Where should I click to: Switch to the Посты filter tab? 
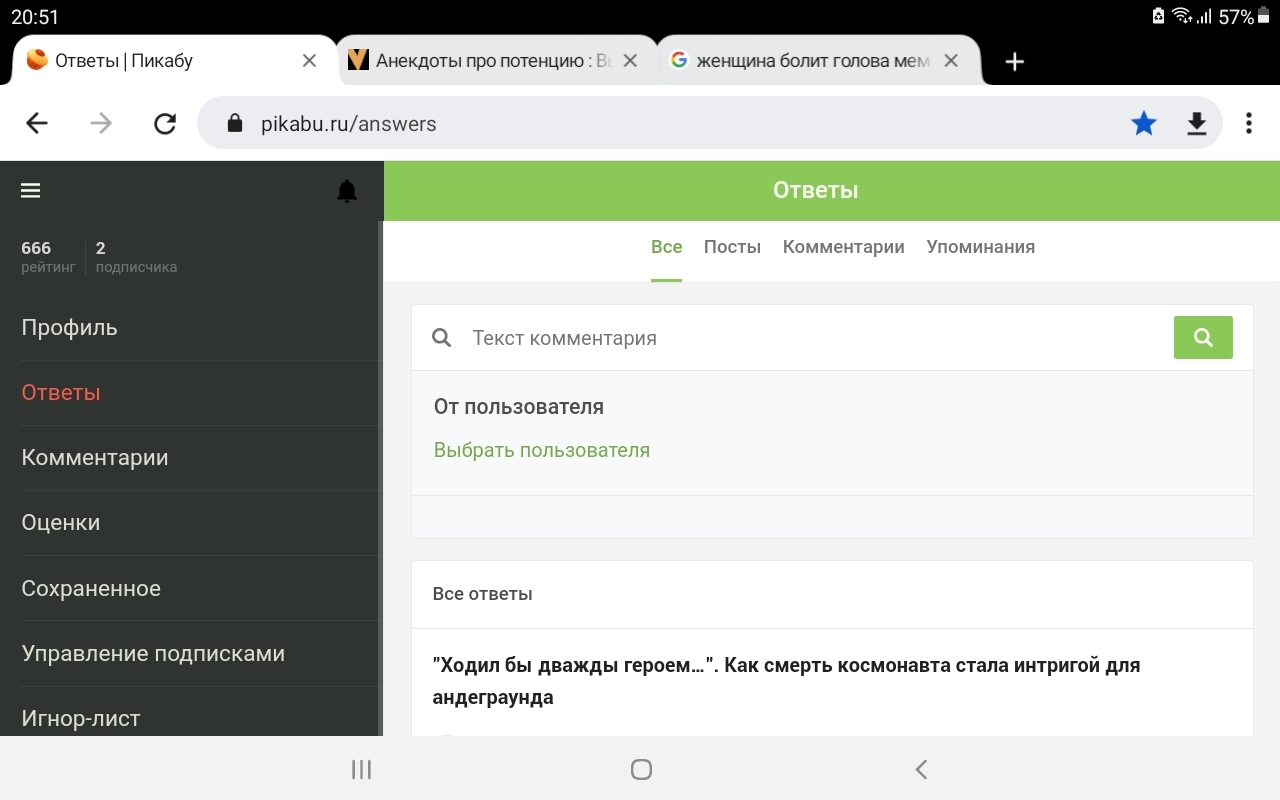(x=732, y=247)
